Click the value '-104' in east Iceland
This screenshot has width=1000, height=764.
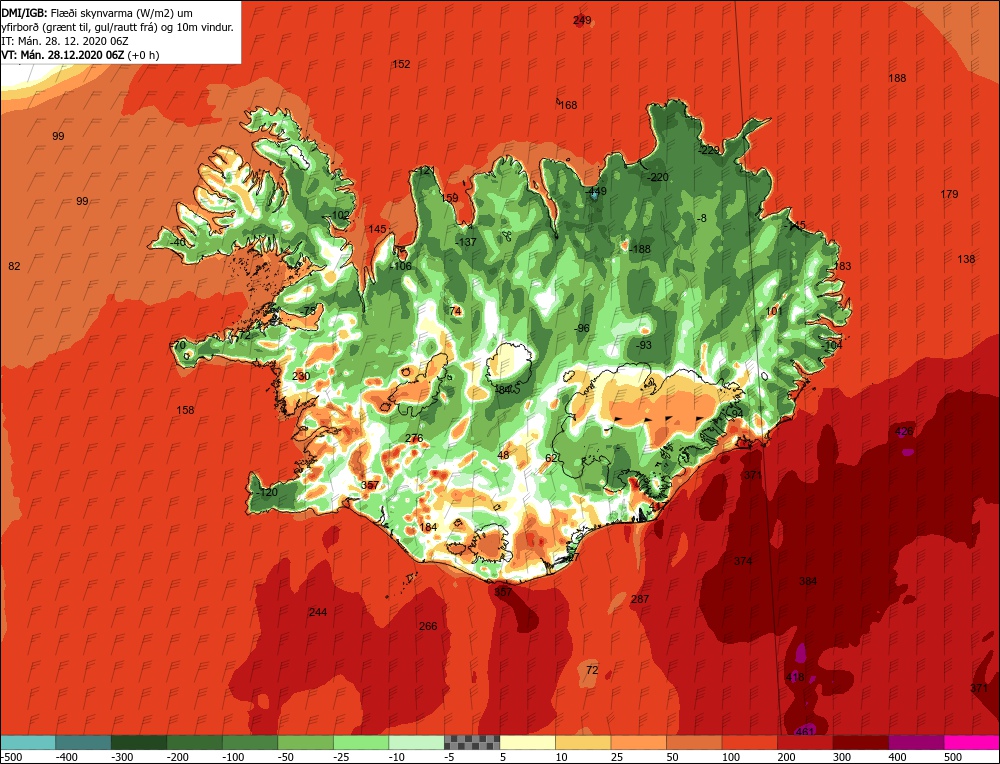[832, 345]
